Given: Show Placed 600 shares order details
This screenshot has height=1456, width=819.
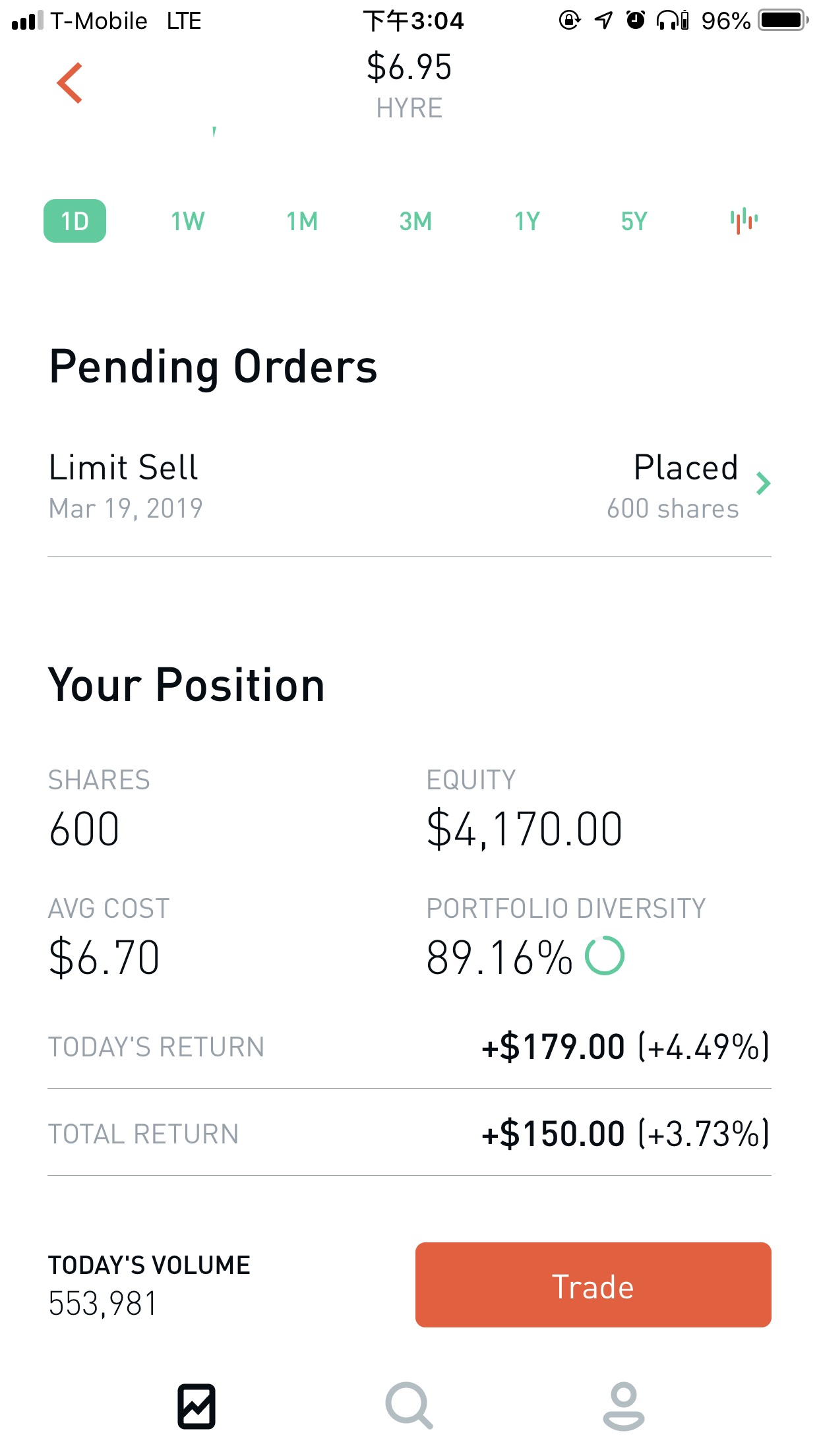Looking at the screenshot, I should 673,487.
